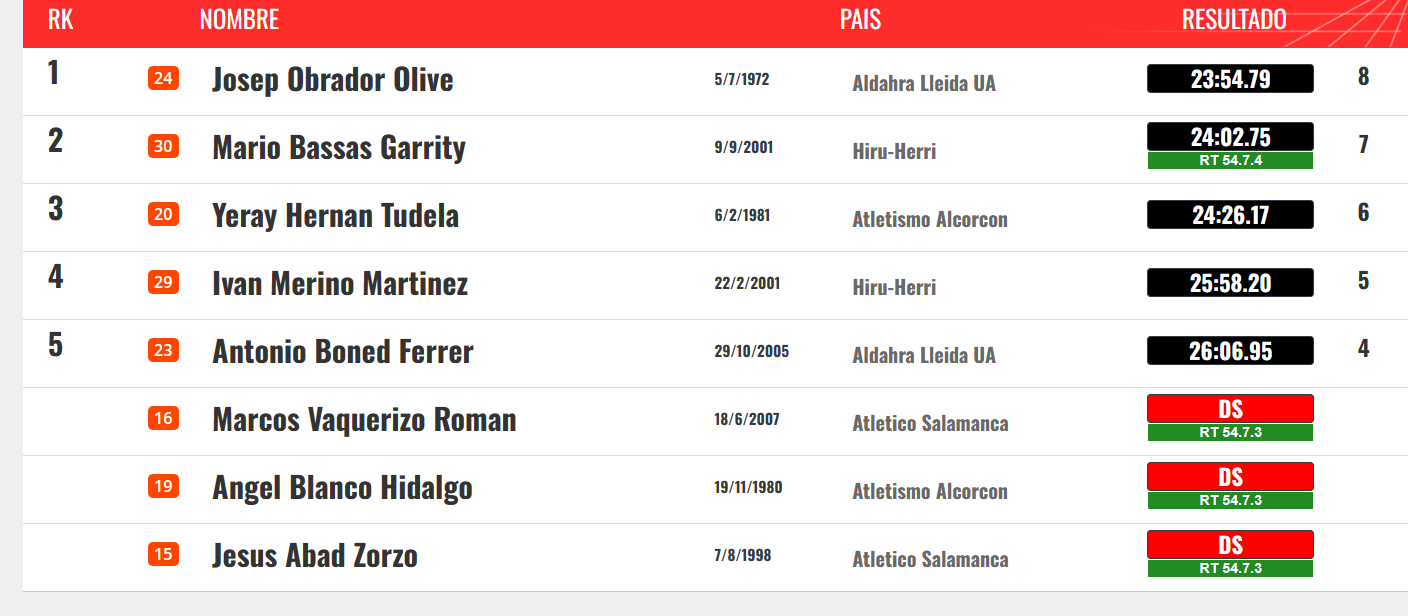Image resolution: width=1408 pixels, height=616 pixels.
Task: Click bib number badge 20
Action: (163, 214)
